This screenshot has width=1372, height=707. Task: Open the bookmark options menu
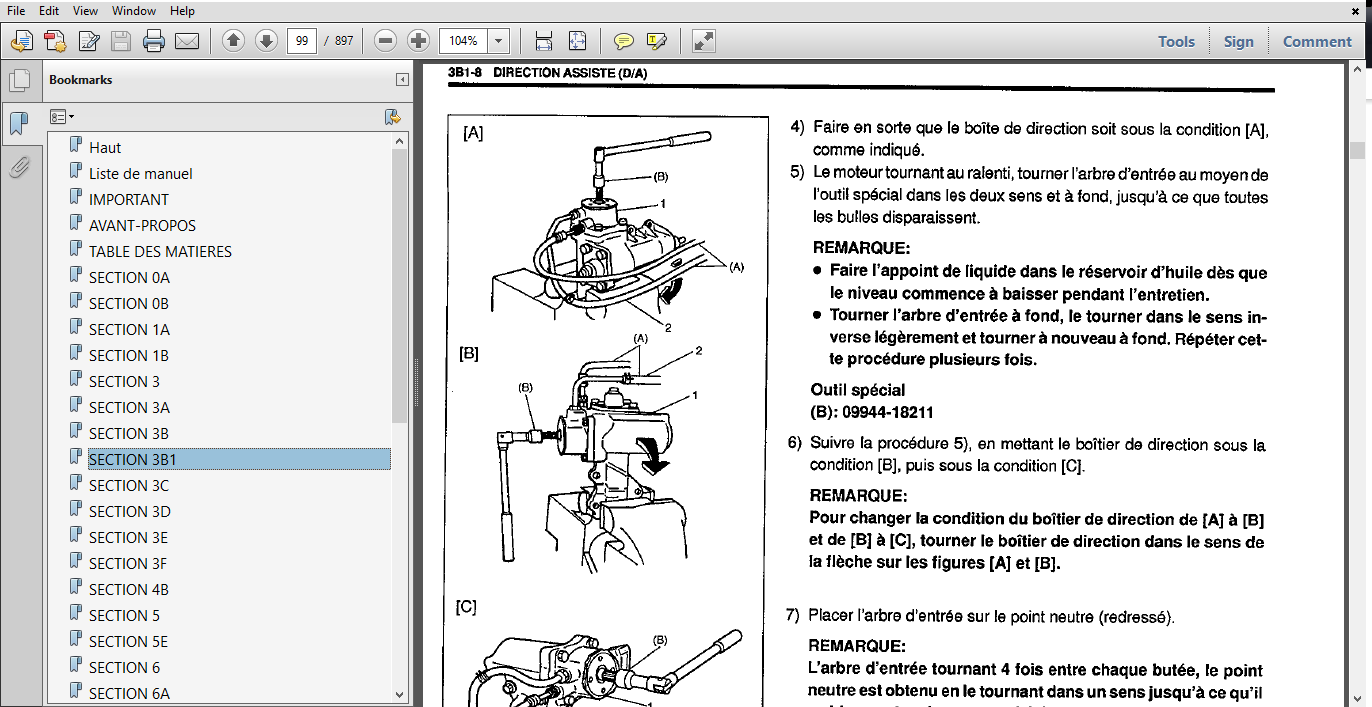(x=61, y=117)
